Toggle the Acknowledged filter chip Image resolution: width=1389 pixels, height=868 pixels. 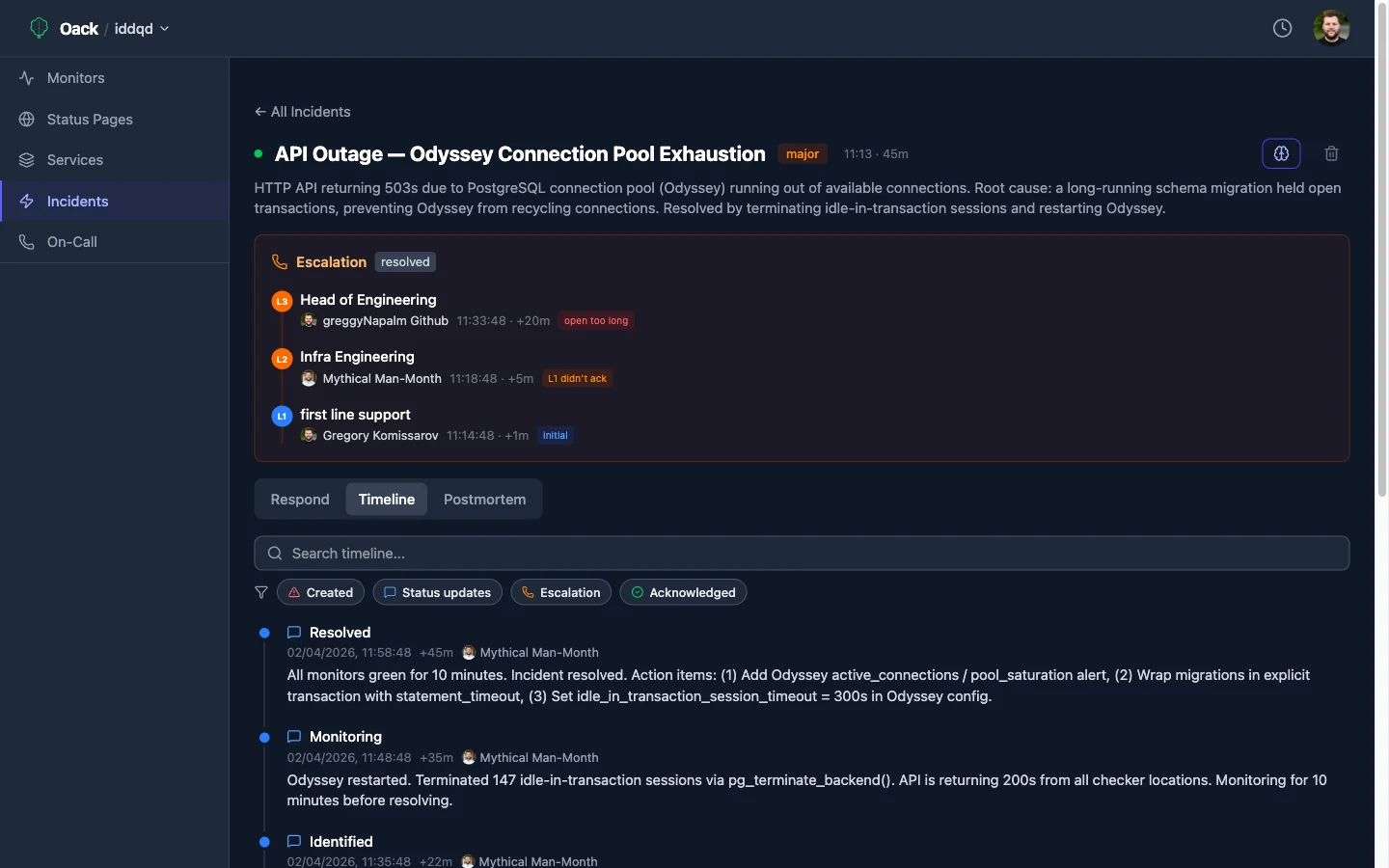[x=683, y=592]
